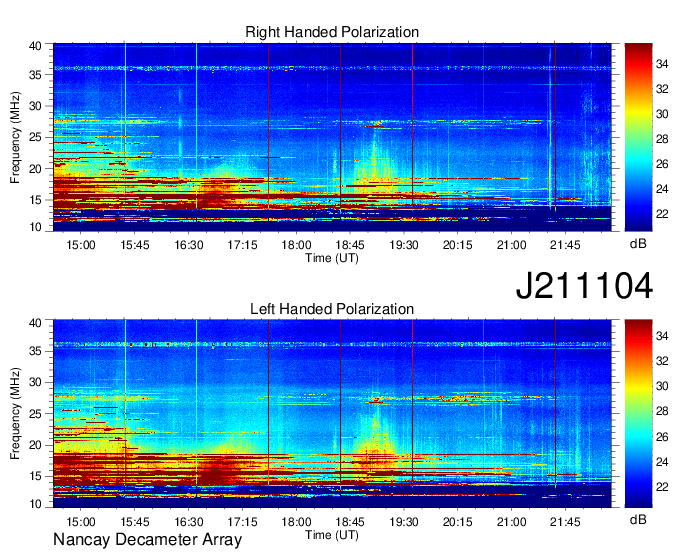
Task: Click the Left Handed plot's colorbar
Action: [x=638, y=414]
